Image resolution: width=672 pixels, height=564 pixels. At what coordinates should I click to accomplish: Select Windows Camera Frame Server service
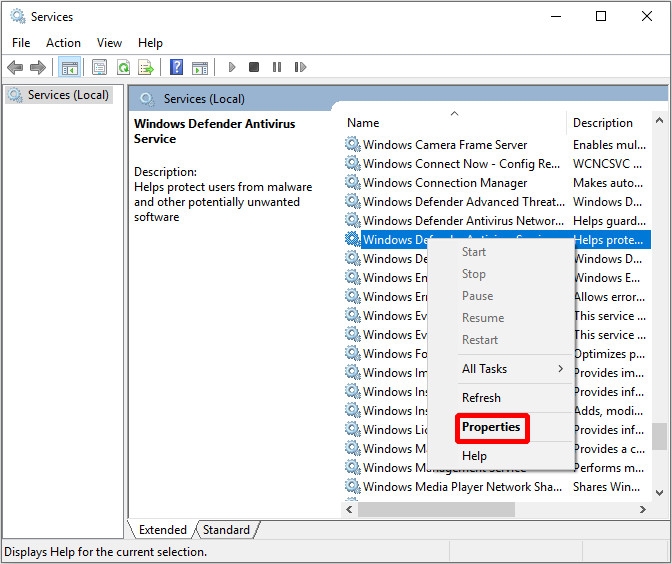point(445,145)
